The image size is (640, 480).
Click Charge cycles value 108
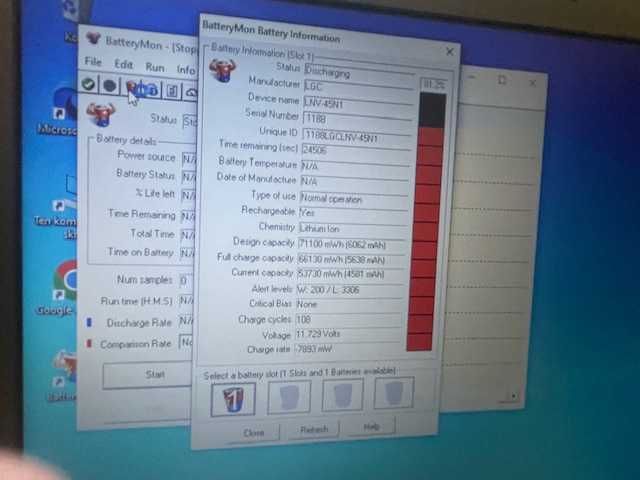[x=348, y=319]
